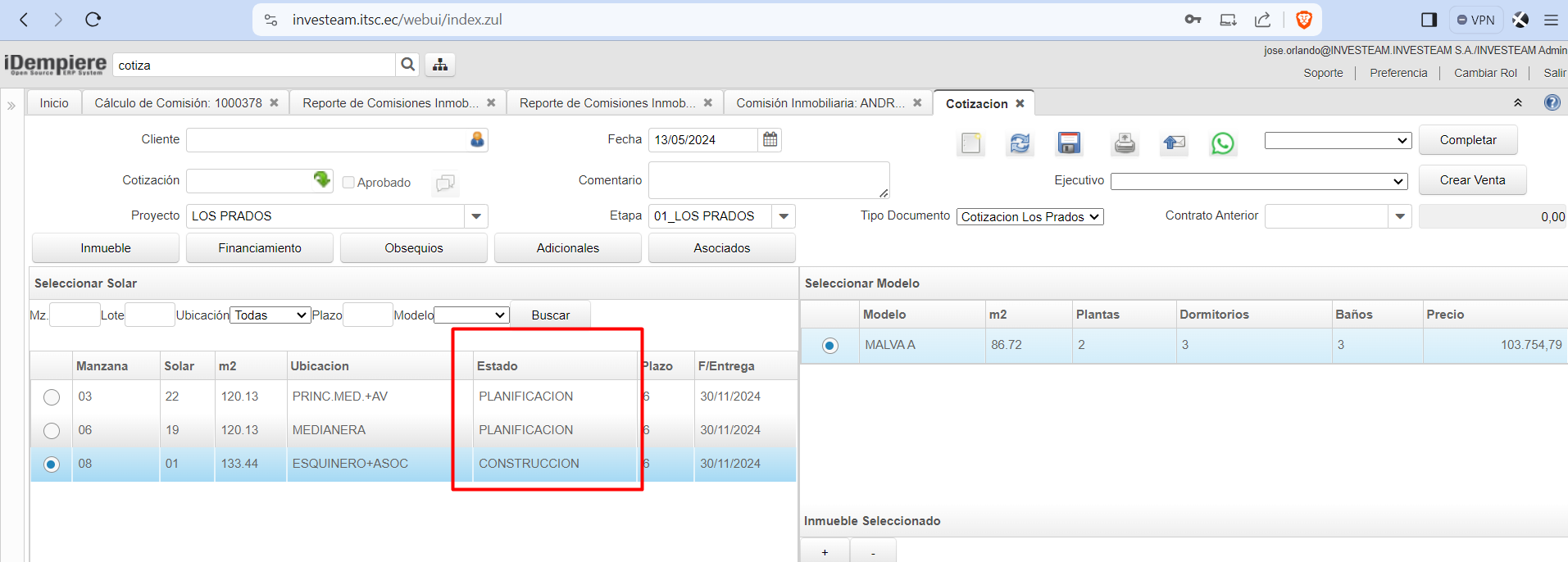This screenshot has width=1568, height=562.
Task: Select radio button for Manzana 06
Action: click(52, 431)
